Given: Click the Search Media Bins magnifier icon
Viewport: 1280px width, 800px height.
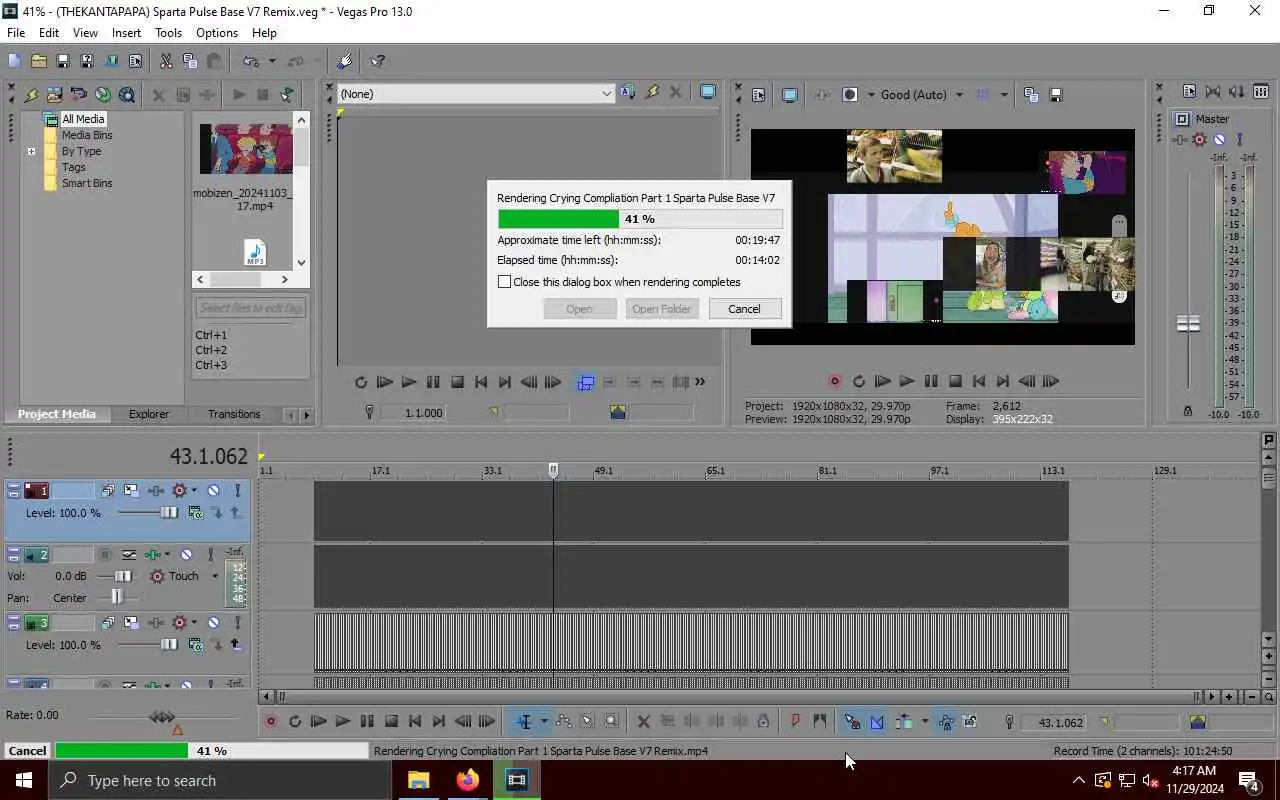Looking at the screenshot, I should (127, 95).
